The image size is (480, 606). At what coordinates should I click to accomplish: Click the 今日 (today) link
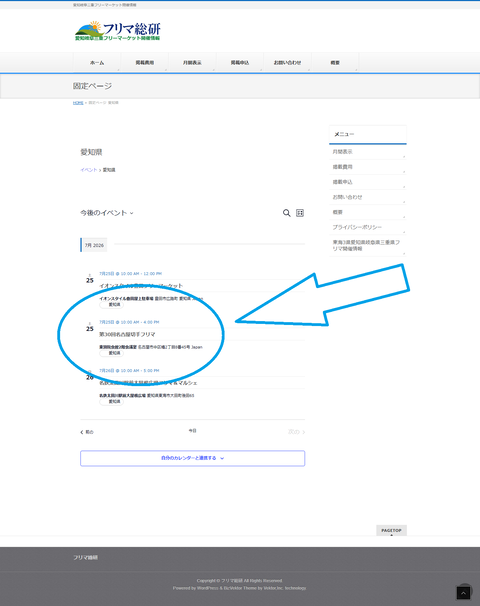point(192,431)
